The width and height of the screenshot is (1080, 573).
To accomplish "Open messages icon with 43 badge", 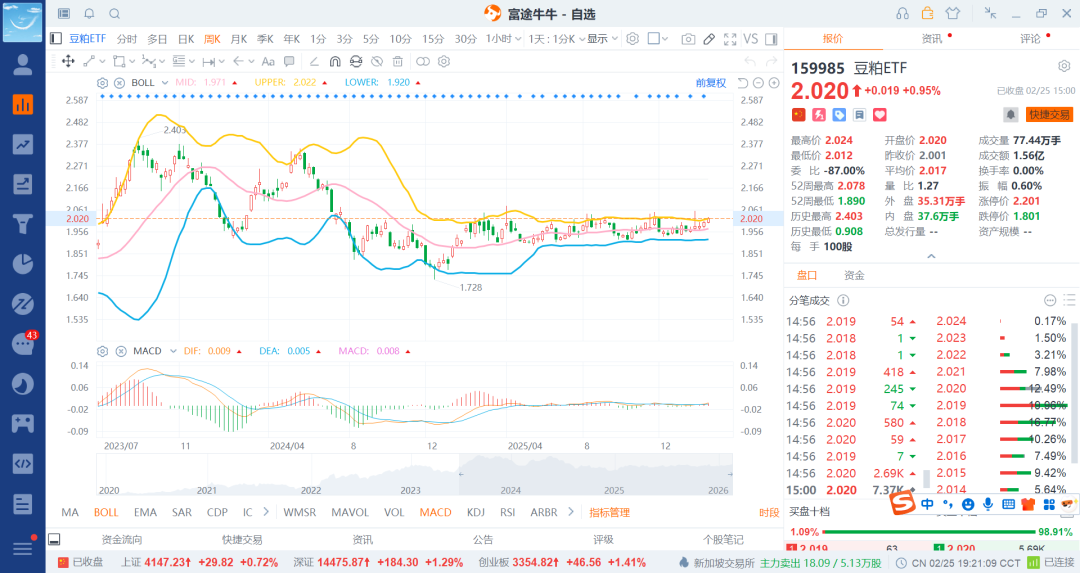I will coord(23,343).
